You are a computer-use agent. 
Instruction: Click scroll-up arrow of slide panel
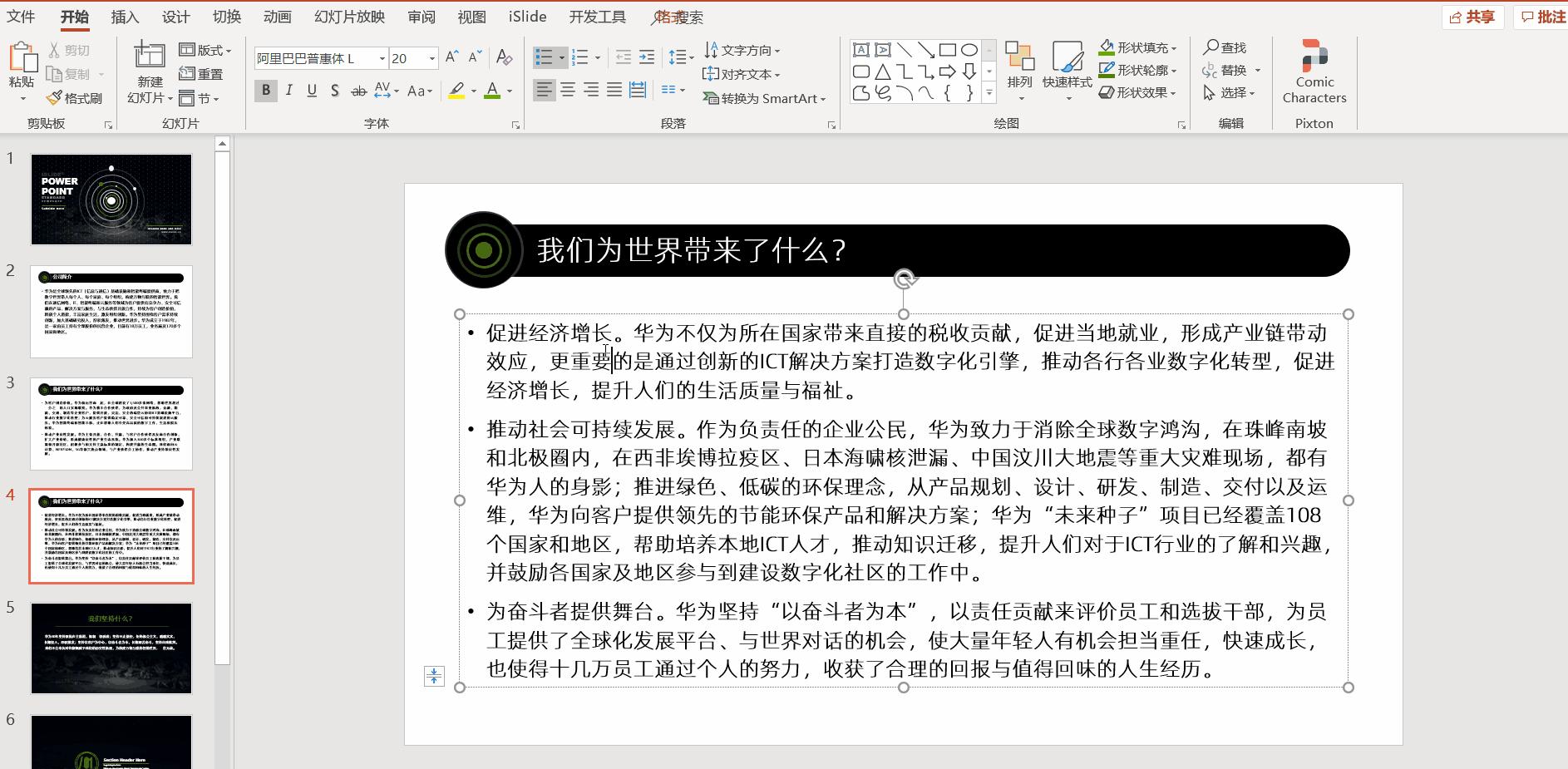tap(222, 144)
